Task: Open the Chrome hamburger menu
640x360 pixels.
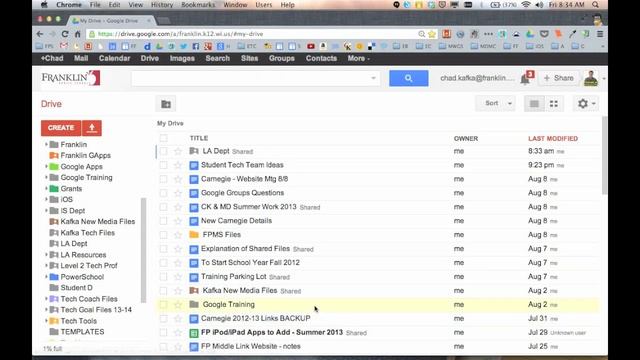Action: click(x=600, y=34)
